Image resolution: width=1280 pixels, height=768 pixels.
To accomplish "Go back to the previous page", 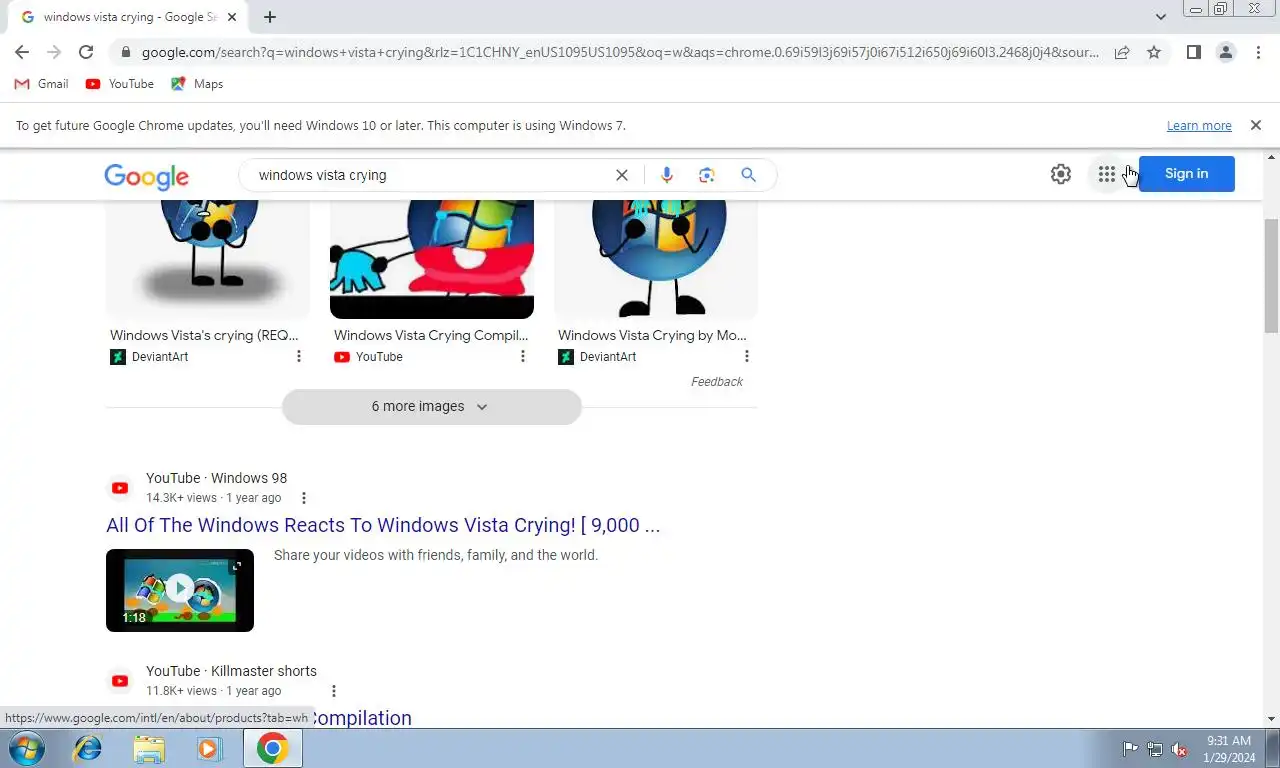I will pos(22,52).
